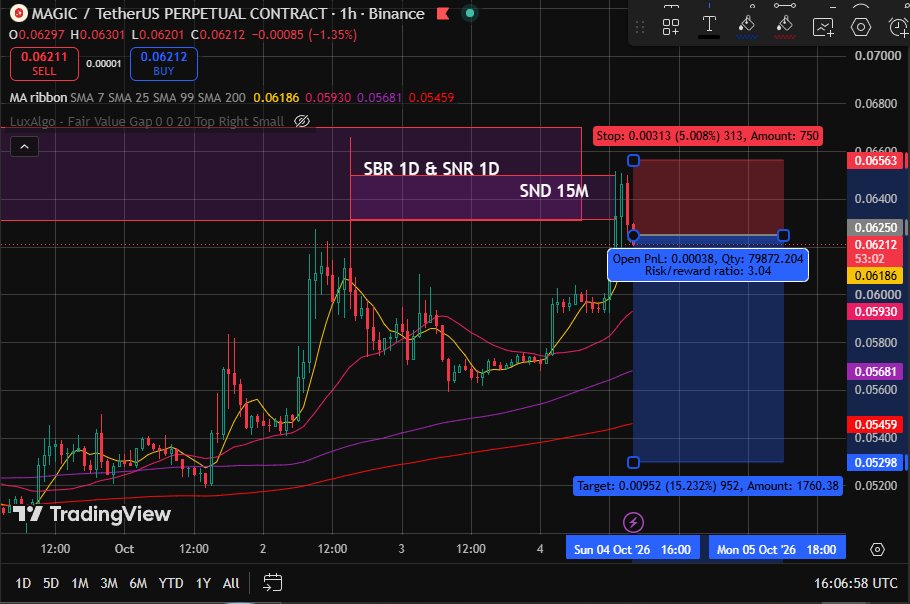Select the 1D date range
Image resolution: width=910 pixels, height=604 pixels.
click(x=23, y=583)
